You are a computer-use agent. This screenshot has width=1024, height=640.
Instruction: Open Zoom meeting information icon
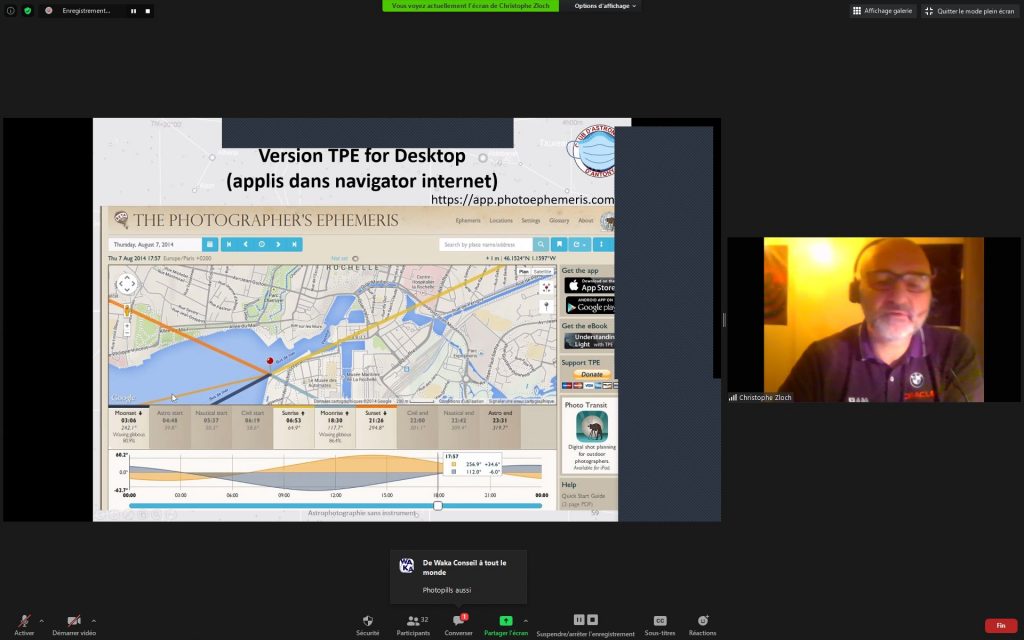[10, 10]
